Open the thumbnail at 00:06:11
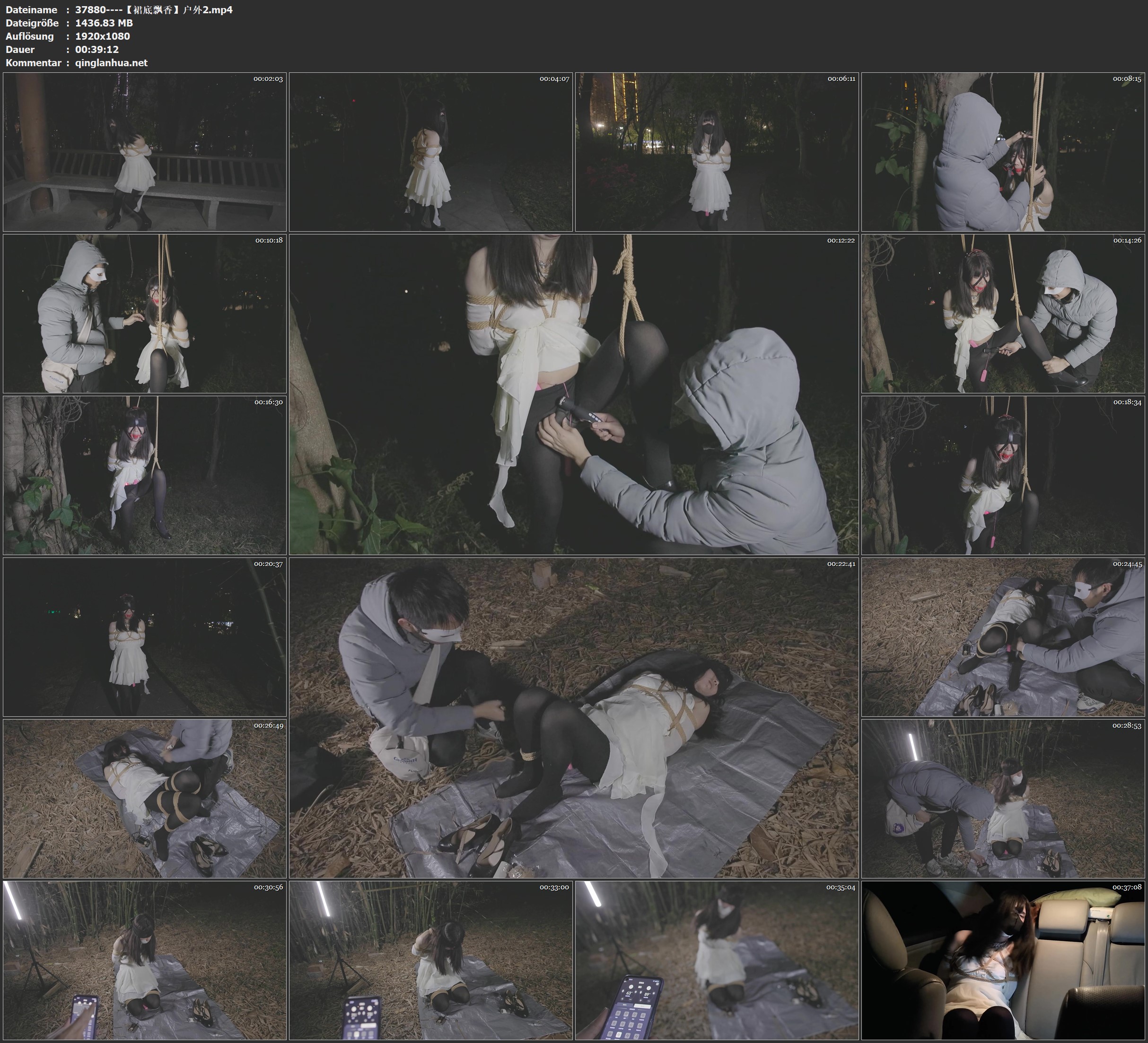The image size is (1148, 1043). [717, 151]
